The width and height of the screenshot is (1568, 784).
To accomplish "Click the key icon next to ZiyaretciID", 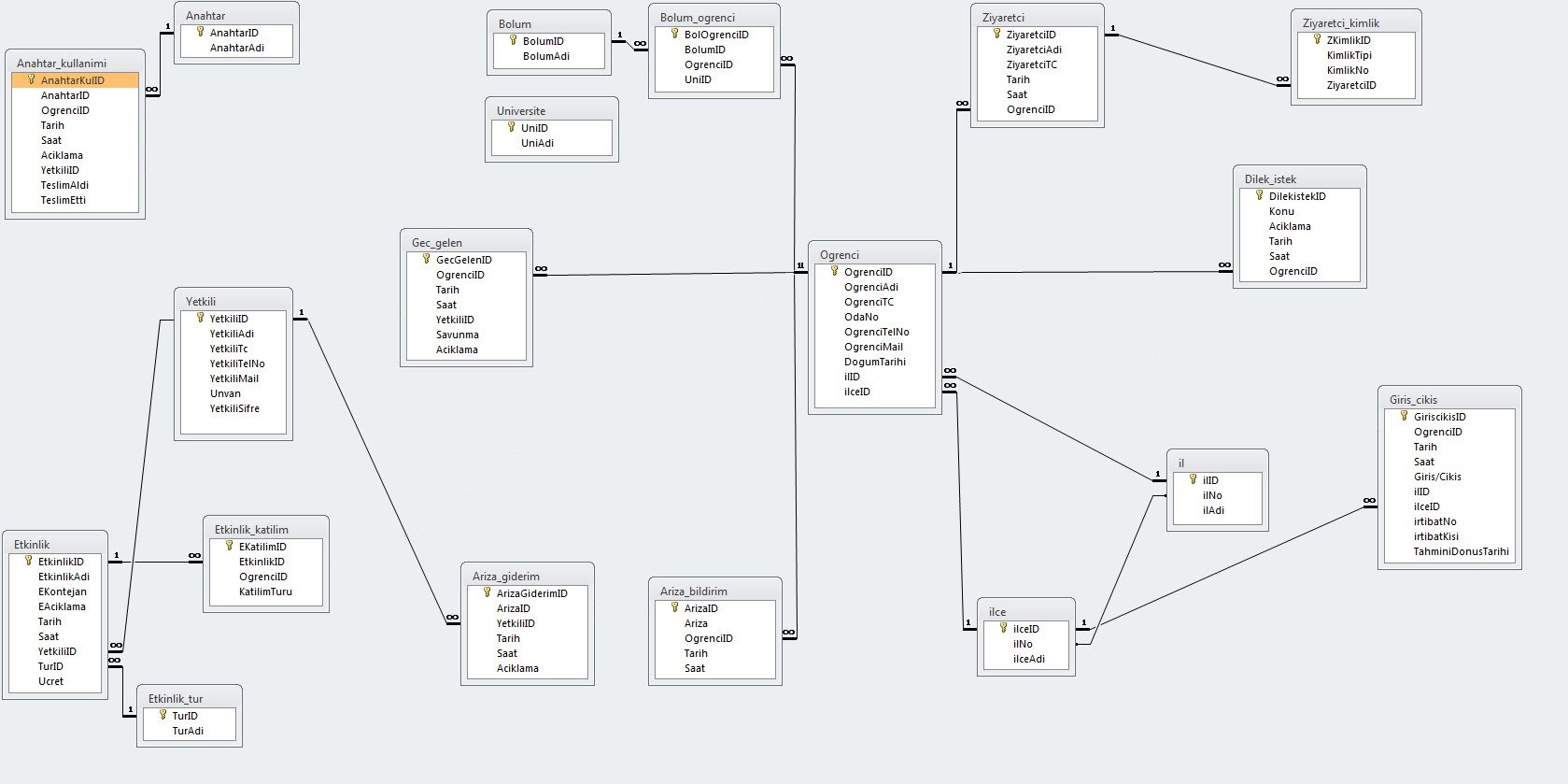I will click(x=996, y=34).
